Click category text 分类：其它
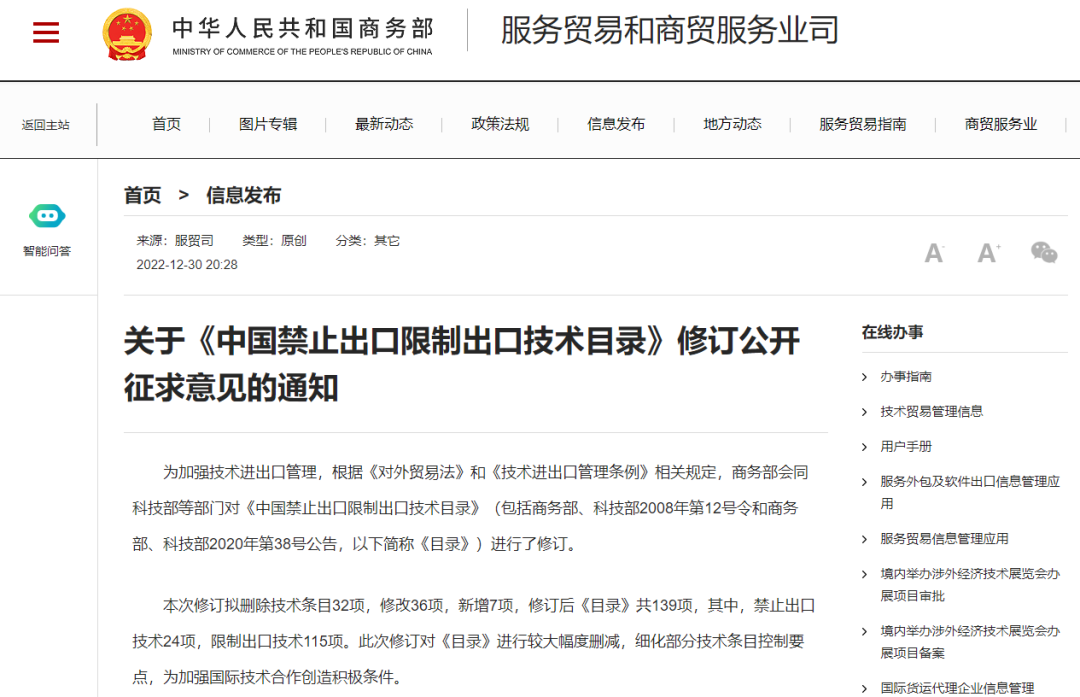 pyautogui.click(x=367, y=240)
